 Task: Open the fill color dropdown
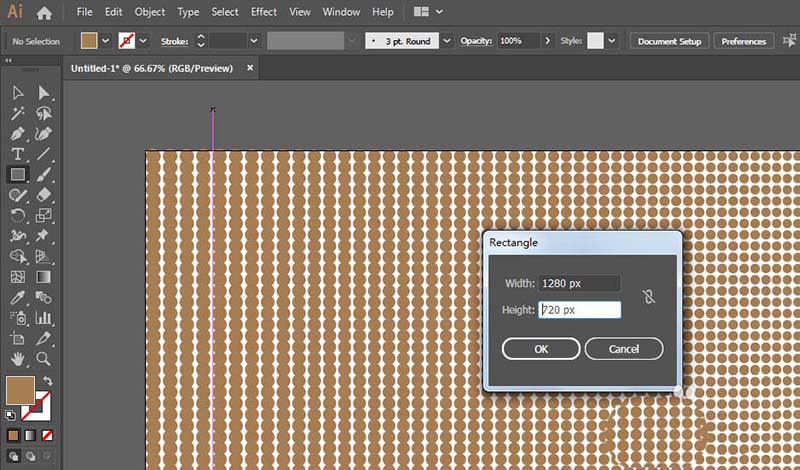[106, 41]
